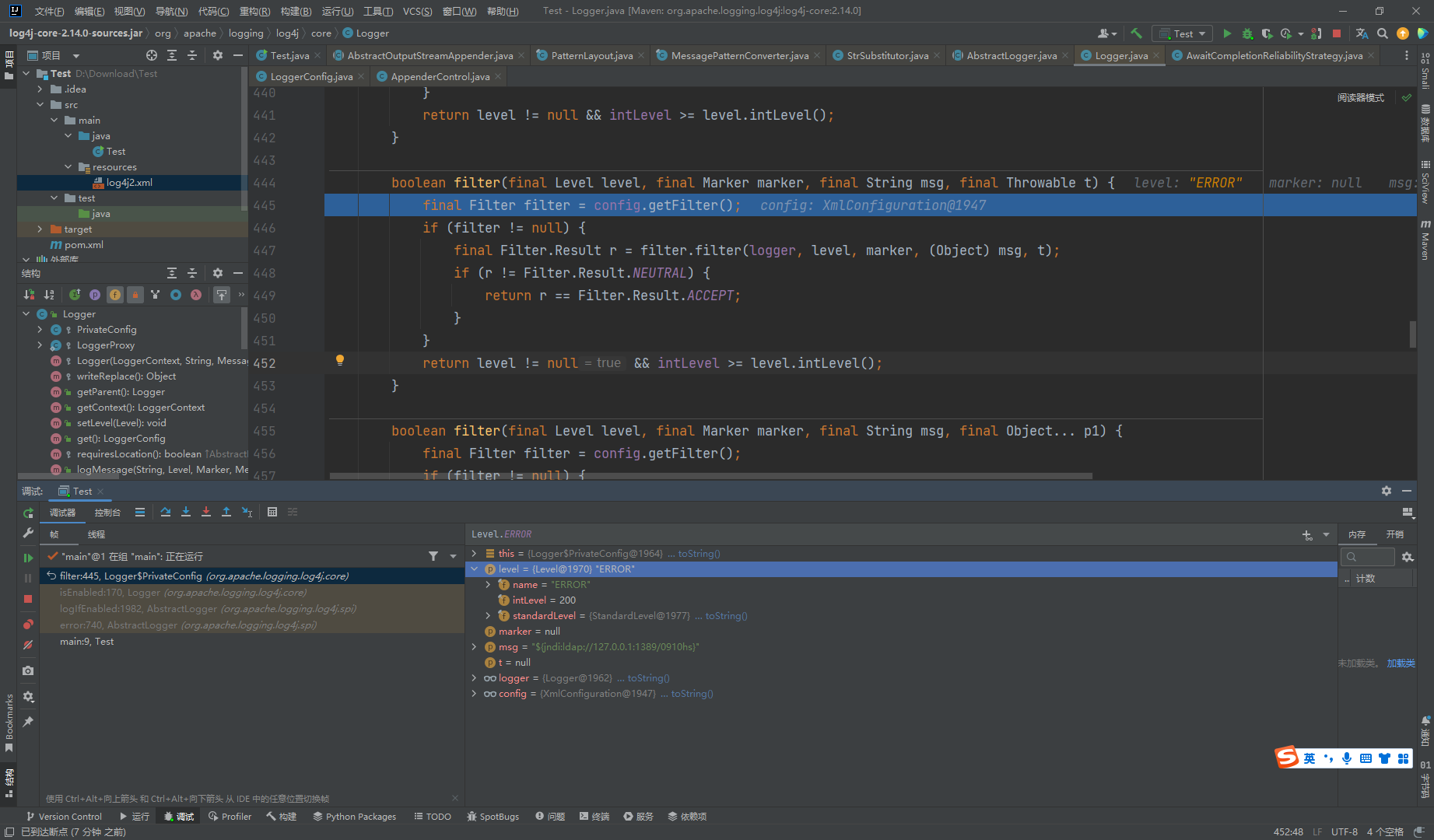
Task: Toggle show properties purple p icon
Action: point(95,295)
